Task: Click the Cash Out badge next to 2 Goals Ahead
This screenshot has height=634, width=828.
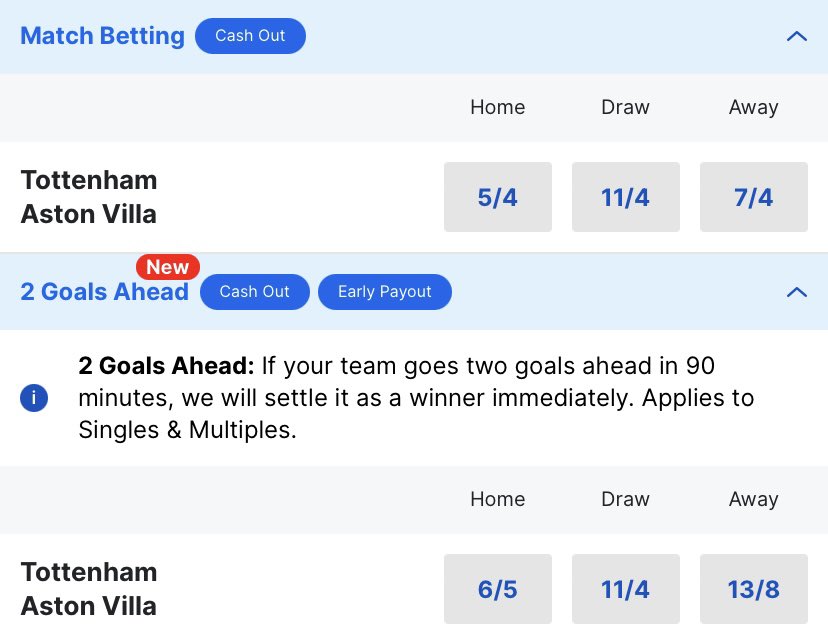Action: [x=255, y=292]
